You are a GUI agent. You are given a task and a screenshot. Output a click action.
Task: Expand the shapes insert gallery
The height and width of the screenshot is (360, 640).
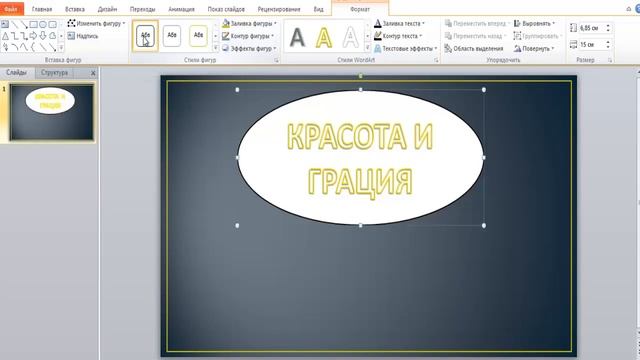click(61, 48)
